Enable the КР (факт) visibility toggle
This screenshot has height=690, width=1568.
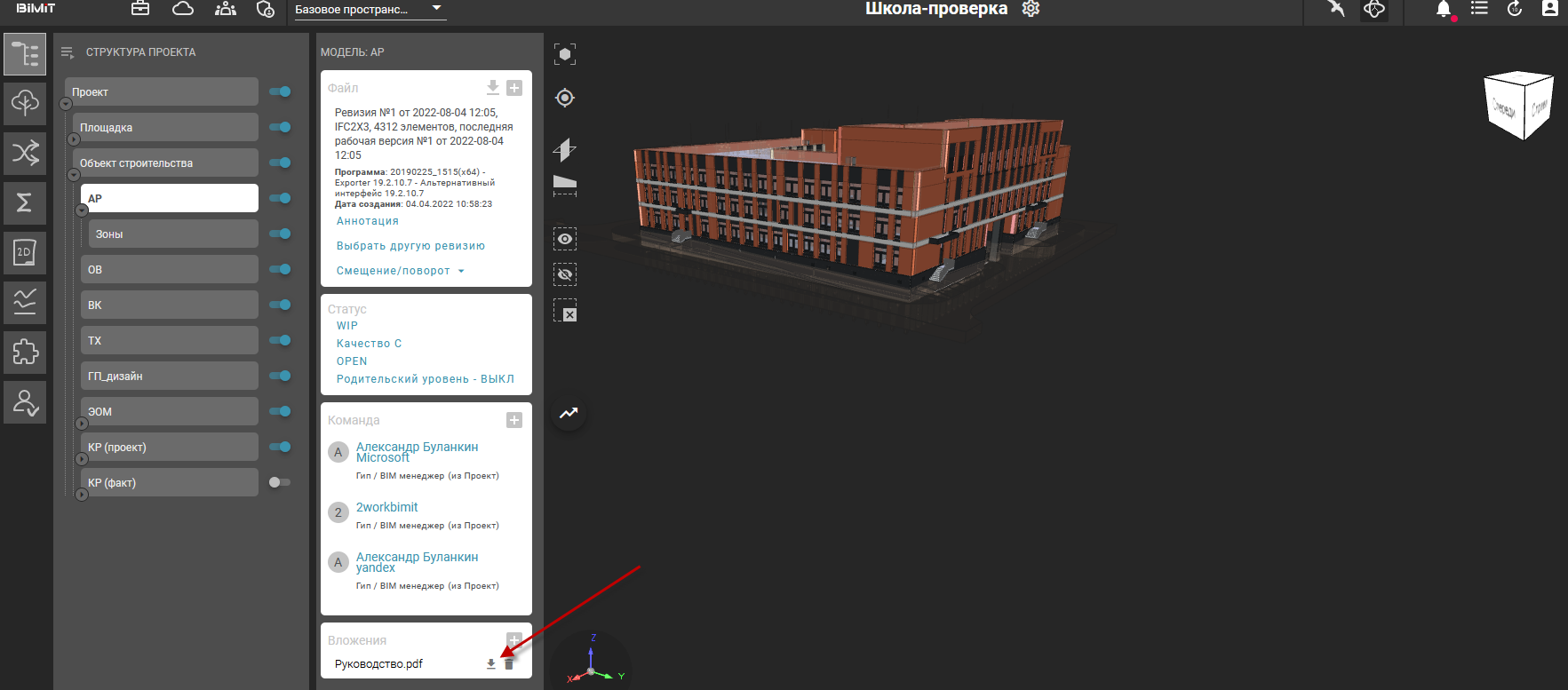click(x=279, y=482)
